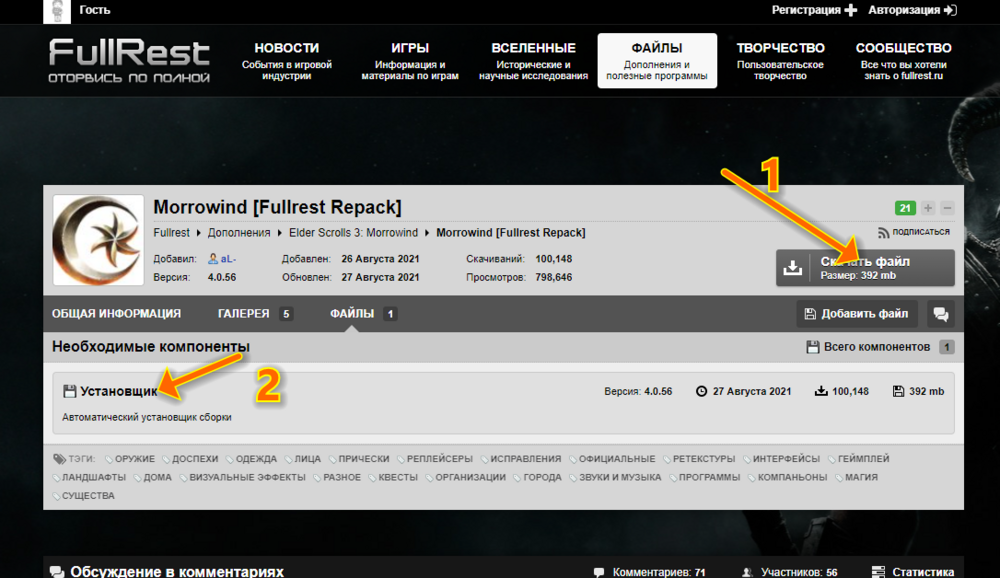Viewport: 1000px width, 578px height.
Task: Select the МАГИЯ tag
Action: pyautogui.click(x=861, y=477)
